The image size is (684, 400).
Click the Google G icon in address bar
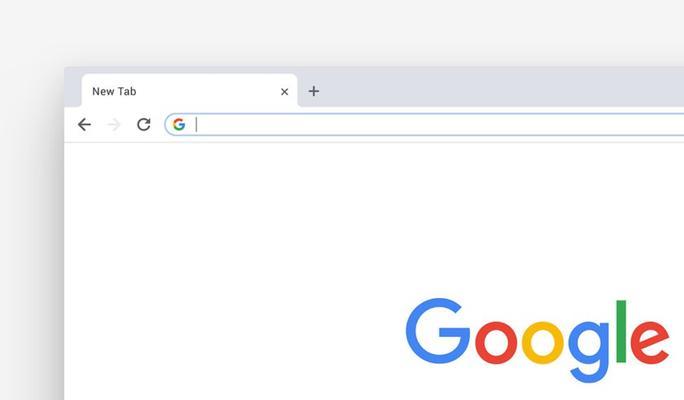179,125
